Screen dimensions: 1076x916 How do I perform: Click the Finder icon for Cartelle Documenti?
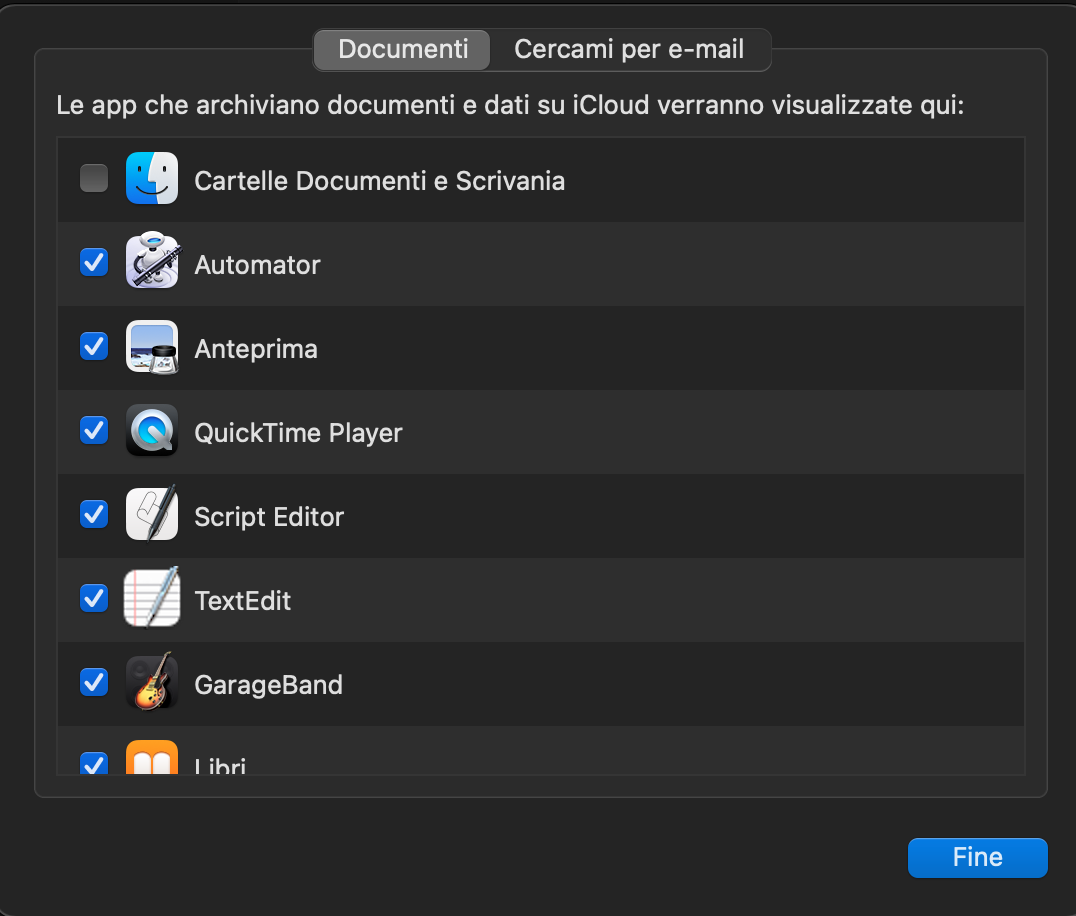pyautogui.click(x=152, y=178)
